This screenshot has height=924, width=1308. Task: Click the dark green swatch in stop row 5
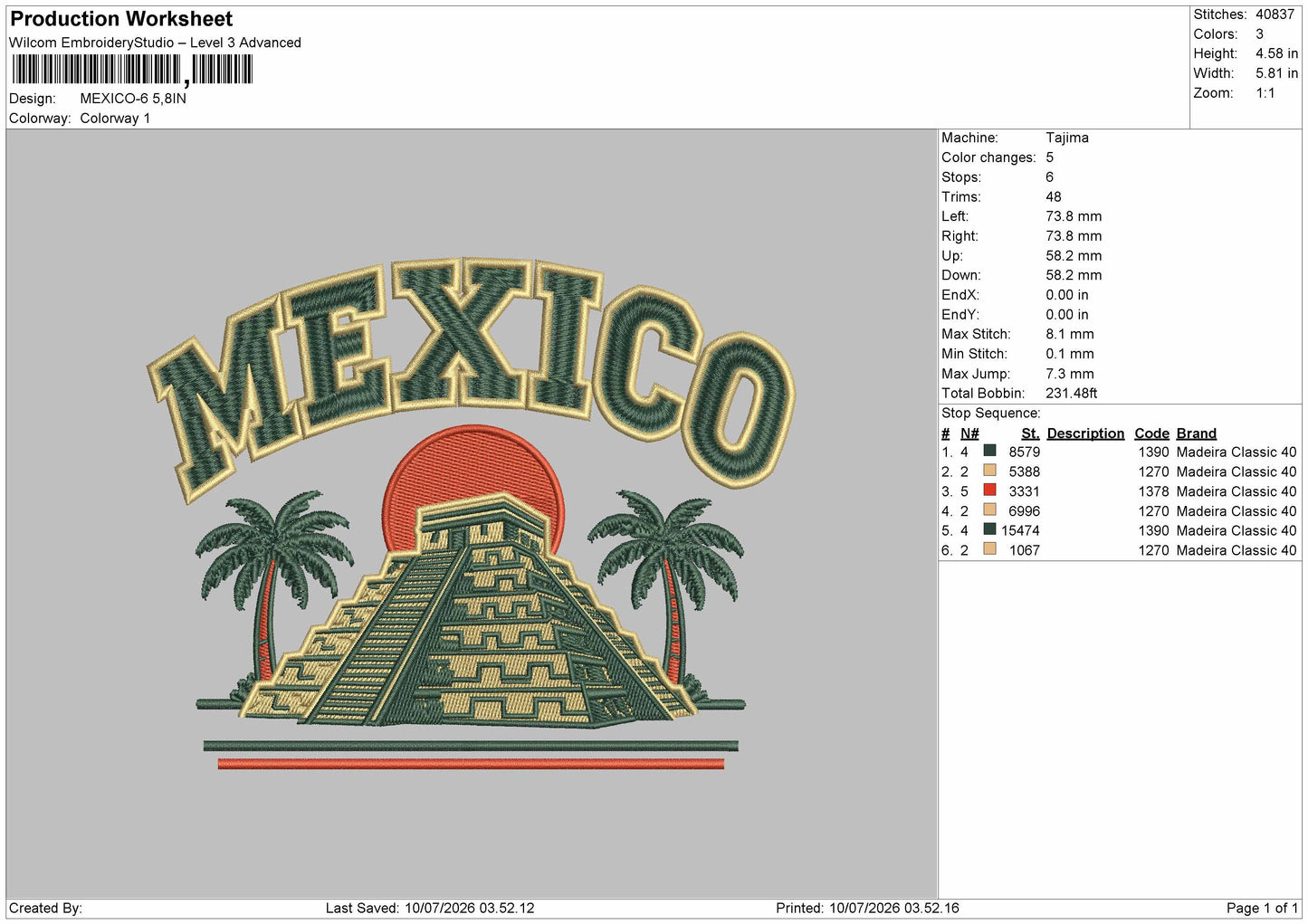989,529
